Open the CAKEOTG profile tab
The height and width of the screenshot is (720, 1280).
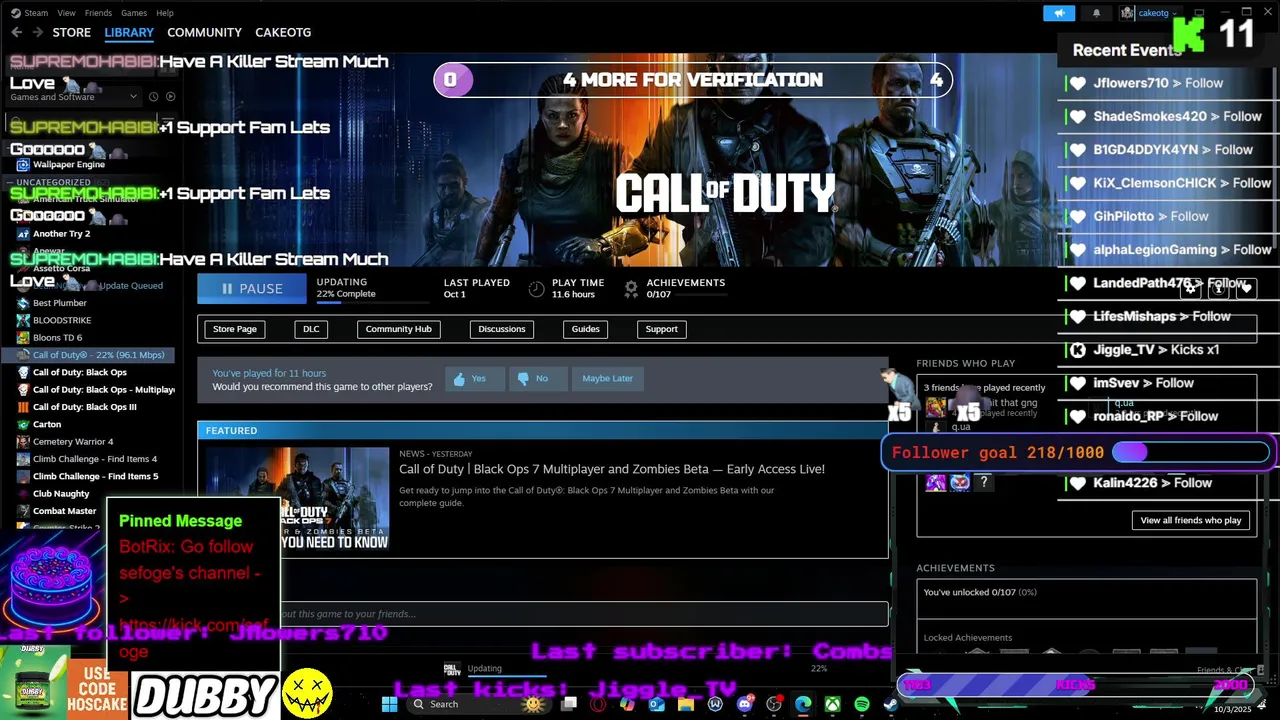283,32
